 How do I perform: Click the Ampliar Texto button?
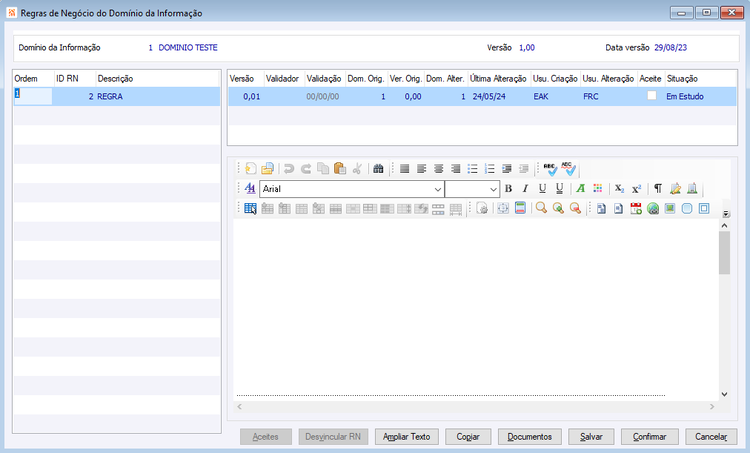click(x=407, y=436)
